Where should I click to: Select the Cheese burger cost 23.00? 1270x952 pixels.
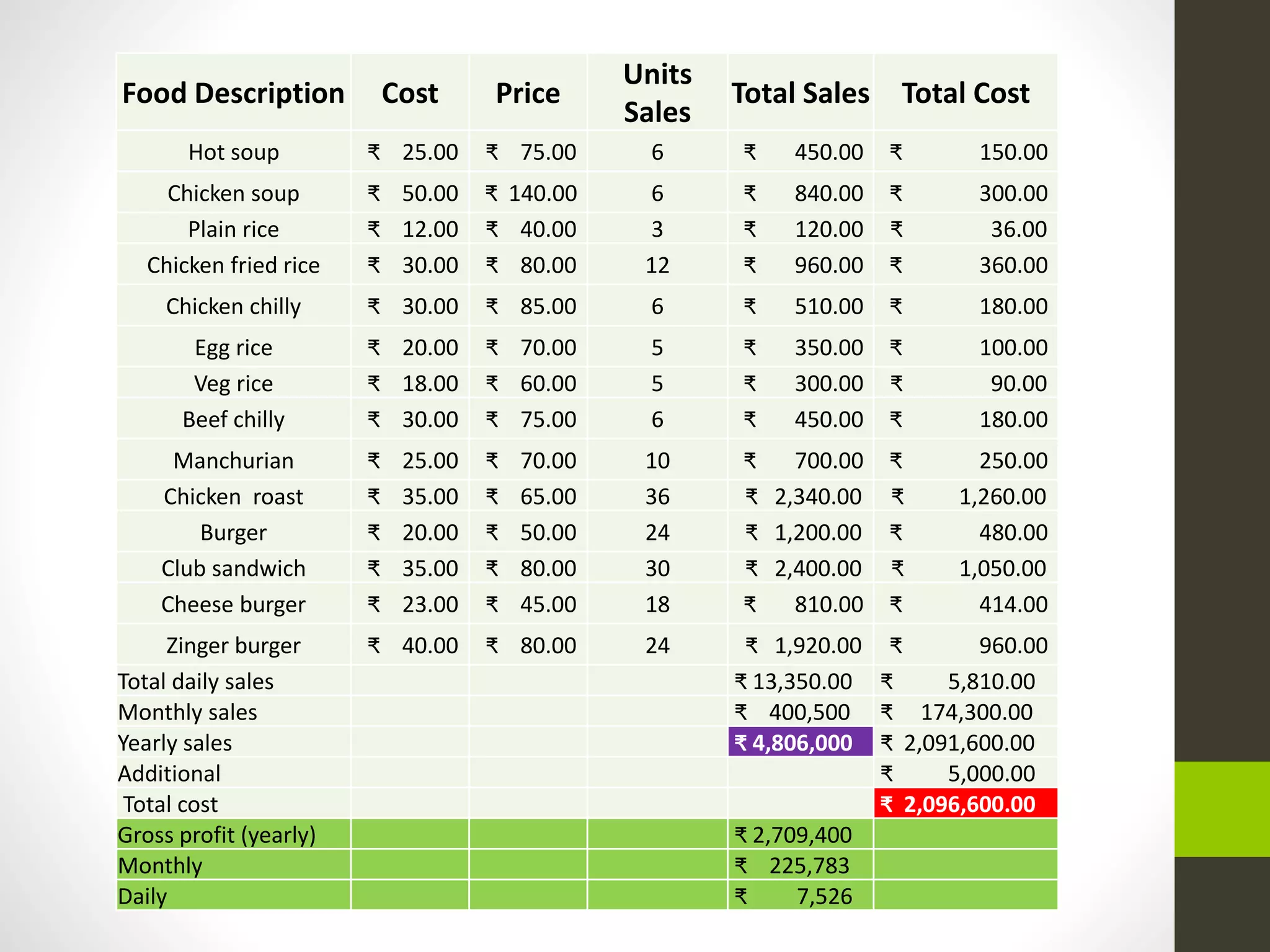click(x=430, y=605)
